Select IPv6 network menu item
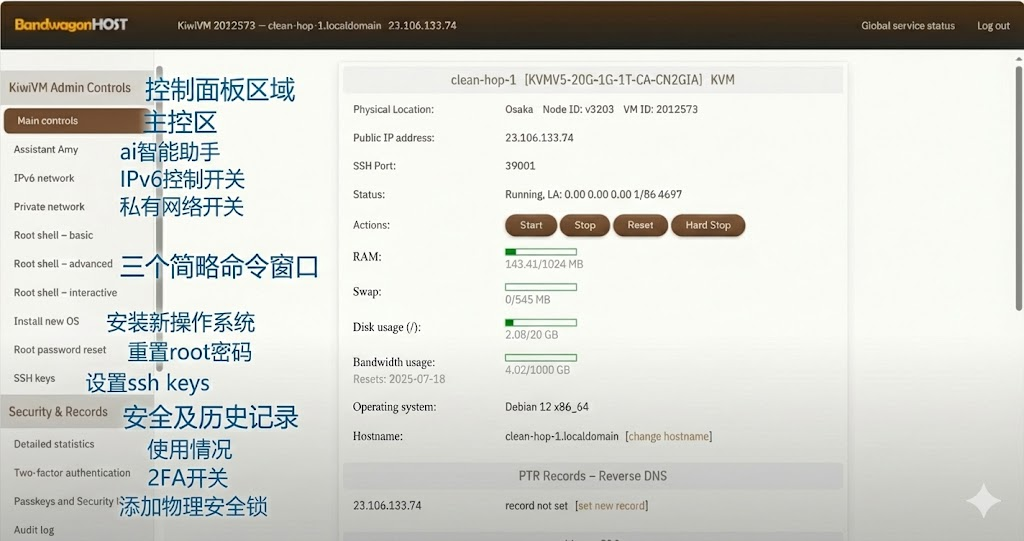This screenshot has height=541, width=1024. 44,178
